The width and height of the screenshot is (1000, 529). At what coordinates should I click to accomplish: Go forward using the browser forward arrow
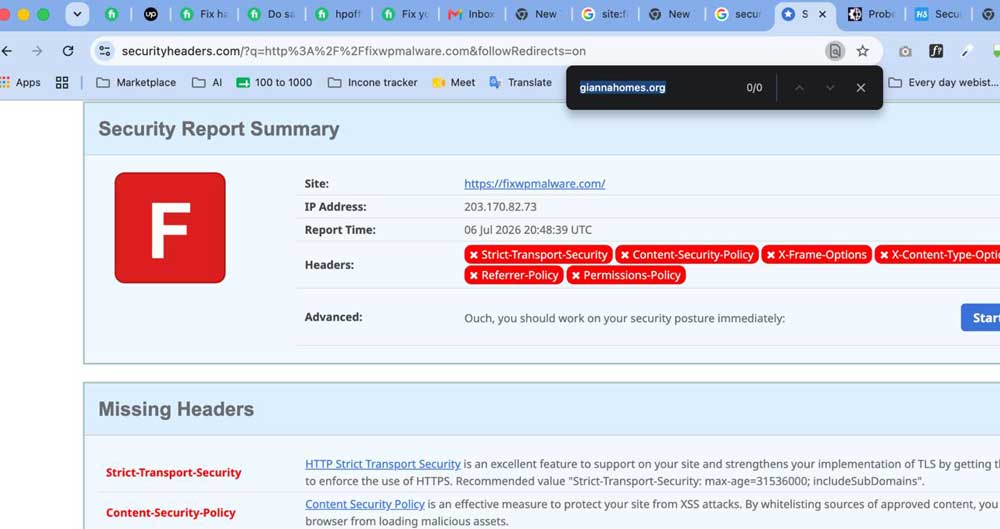(x=37, y=51)
